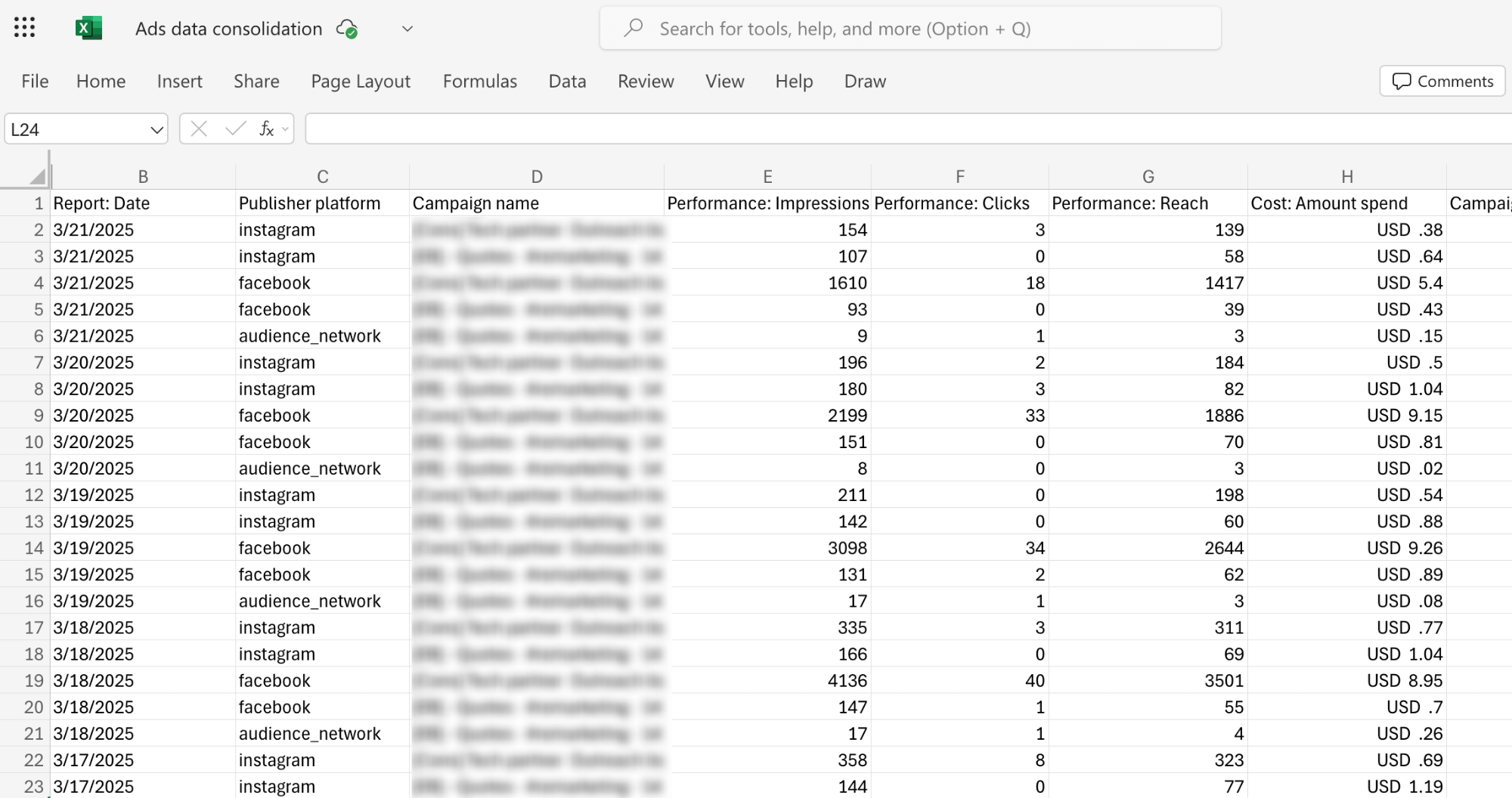Switch to the Data tab
This screenshot has width=1512, height=798.
click(x=567, y=81)
